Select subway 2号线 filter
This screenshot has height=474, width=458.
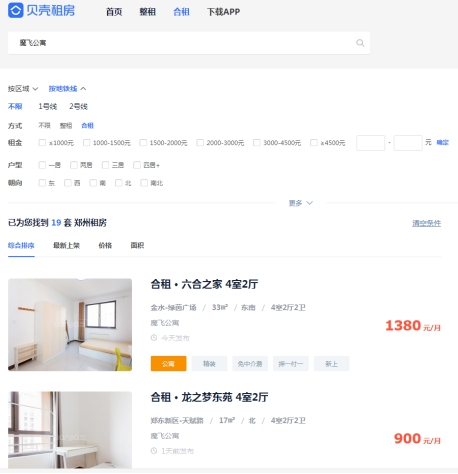(x=78, y=106)
